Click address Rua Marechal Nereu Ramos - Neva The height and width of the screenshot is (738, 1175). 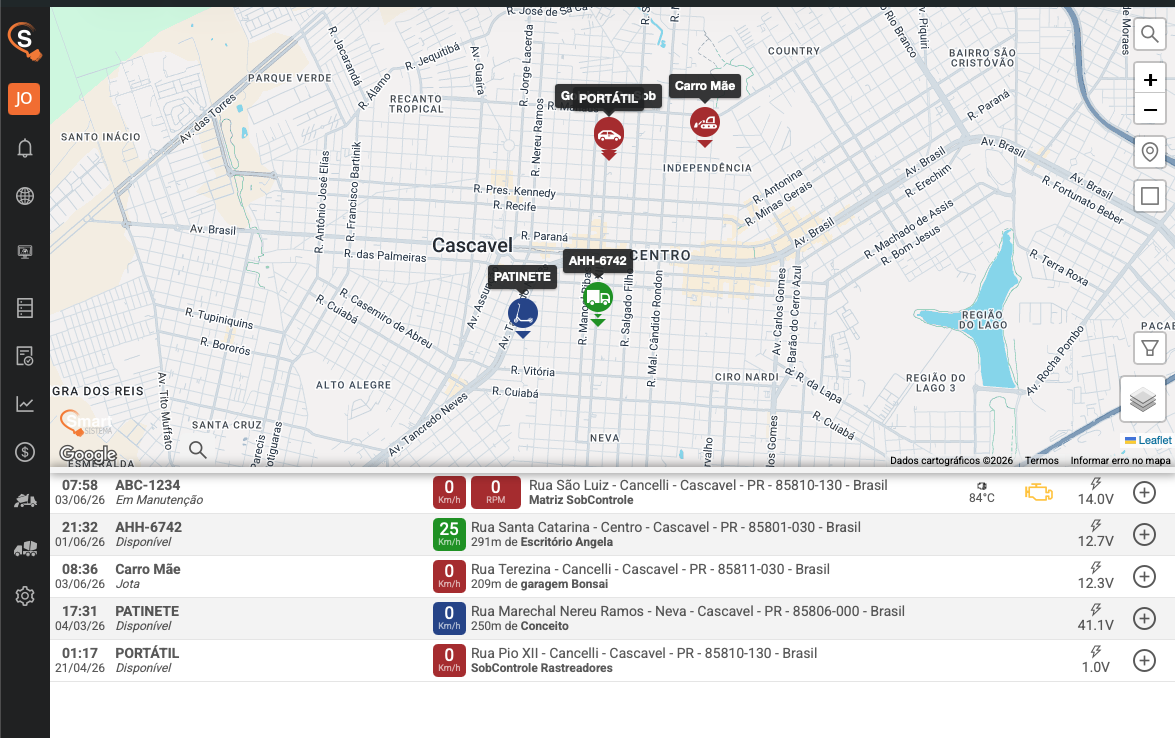pyautogui.click(x=687, y=611)
